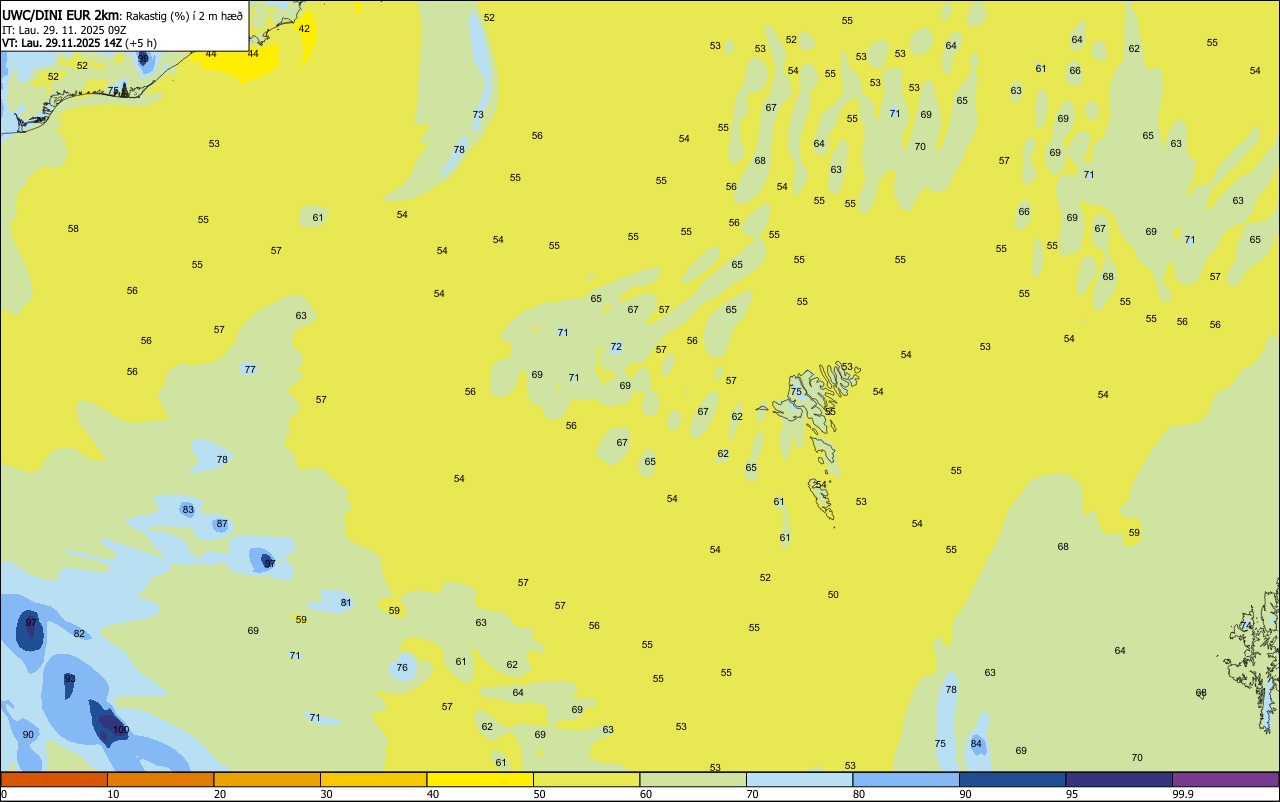Screen dimensions: 1280x802
Task: Click the "IT: Lau. 29. 11. 2025 09Z" line
Action: 64,30
